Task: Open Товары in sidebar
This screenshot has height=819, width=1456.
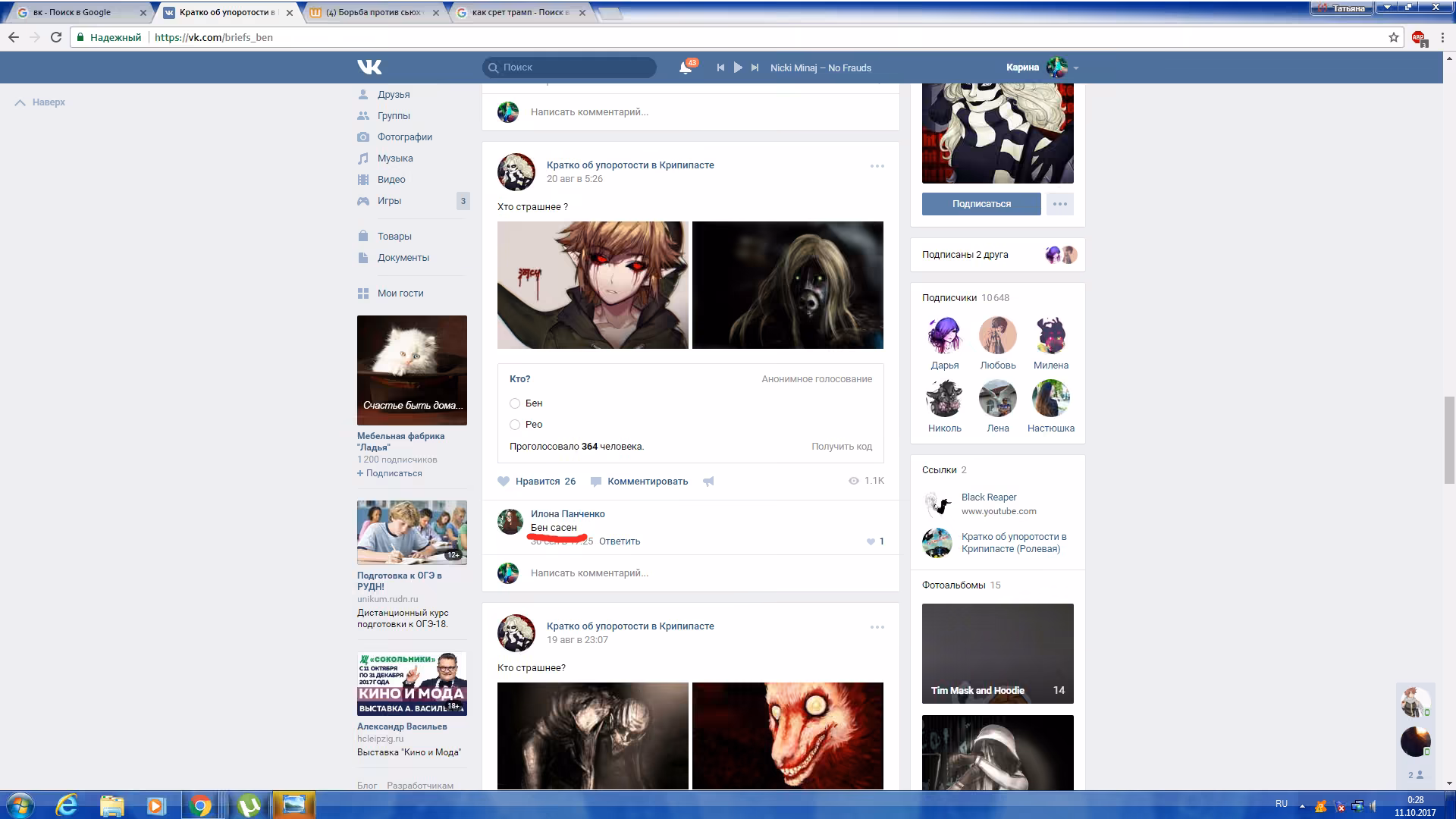Action: click(x=394, y=237)
